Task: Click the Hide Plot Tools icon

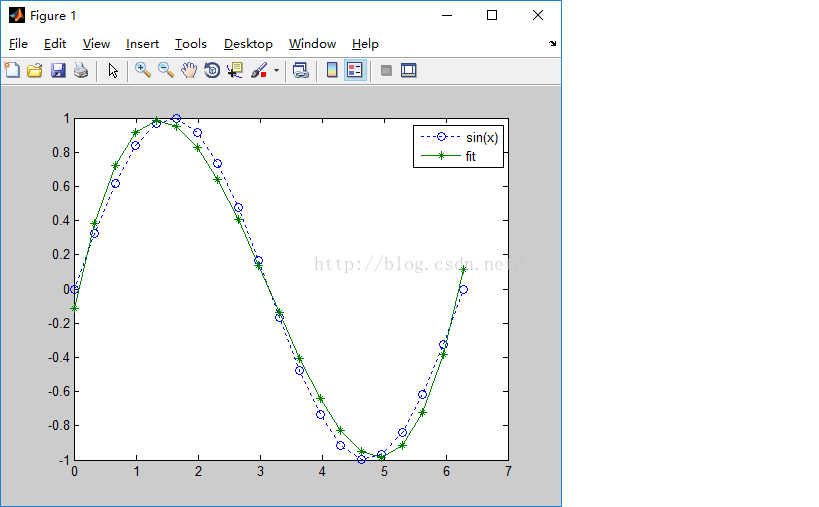Action: tap(386, 70)
